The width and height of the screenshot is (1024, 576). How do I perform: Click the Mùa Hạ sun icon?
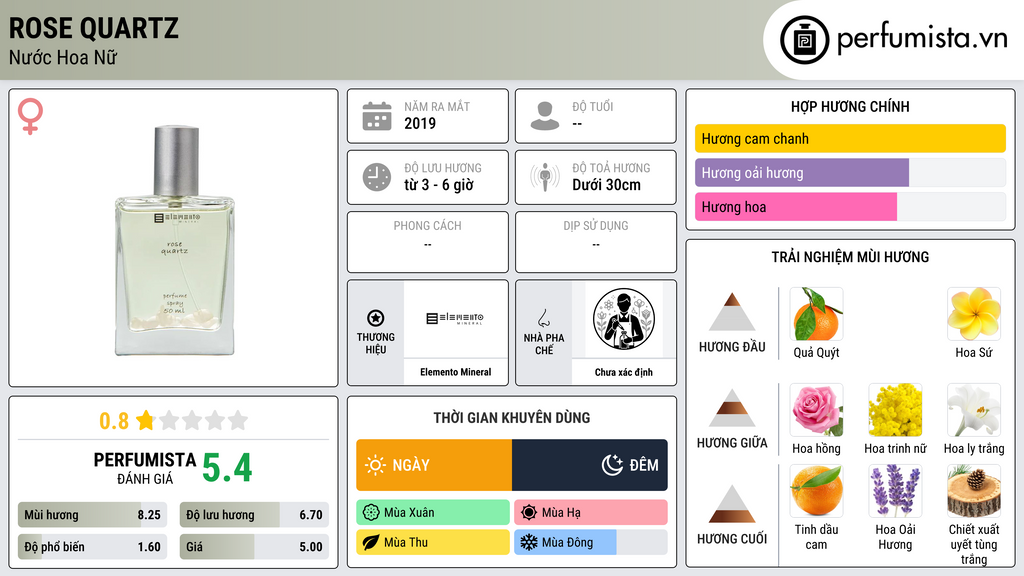pos(529,513)
